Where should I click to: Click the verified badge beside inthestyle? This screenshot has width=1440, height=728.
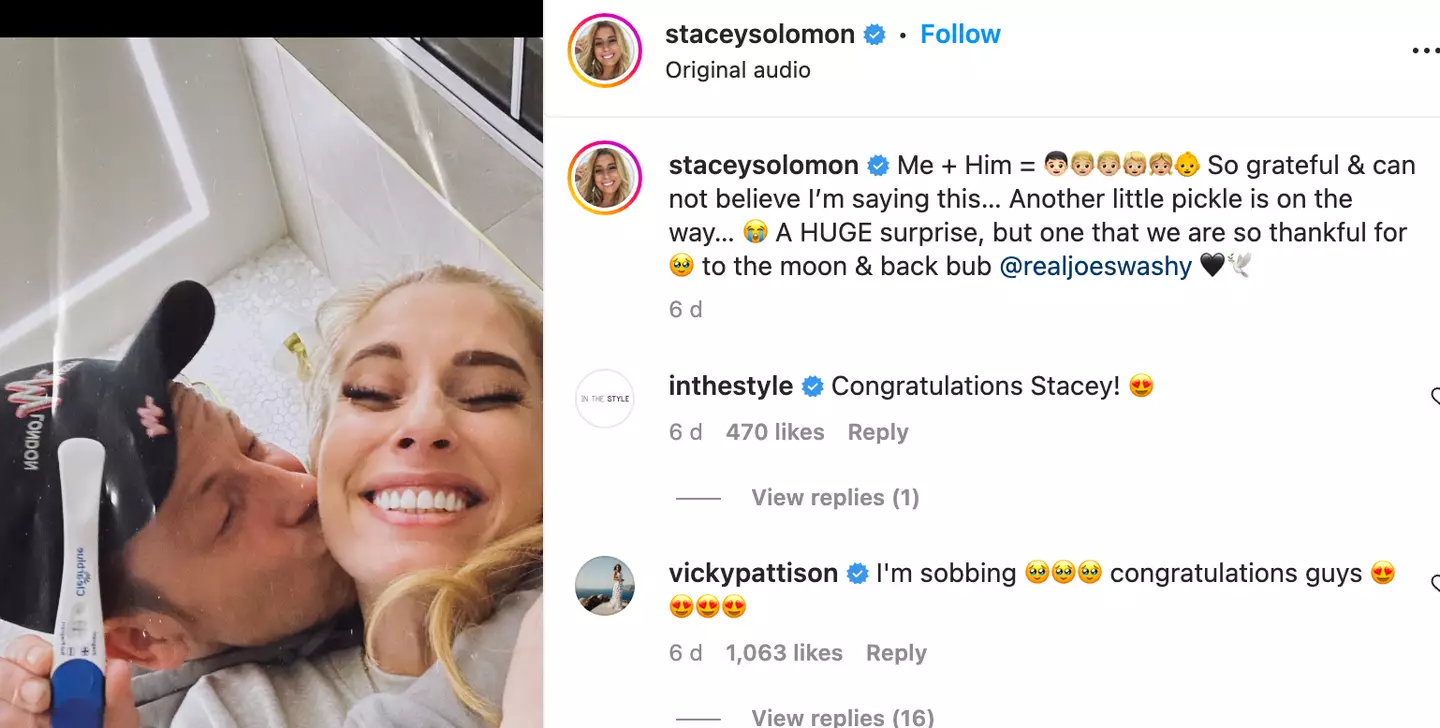click(811, 385)
